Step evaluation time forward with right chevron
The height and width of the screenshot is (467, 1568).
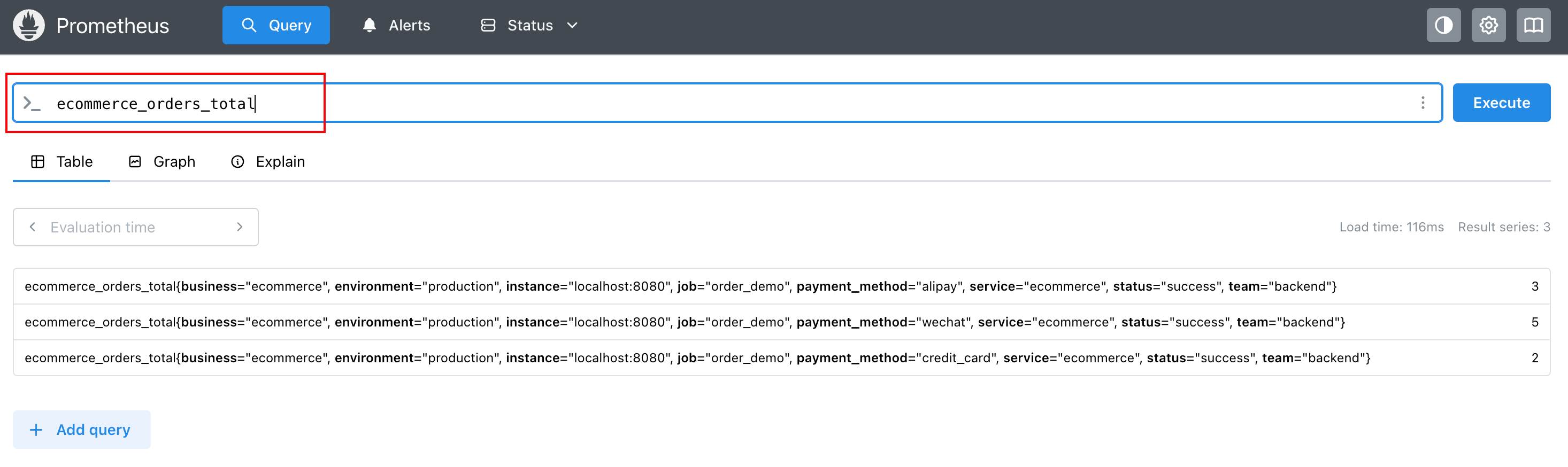[240, 227]
